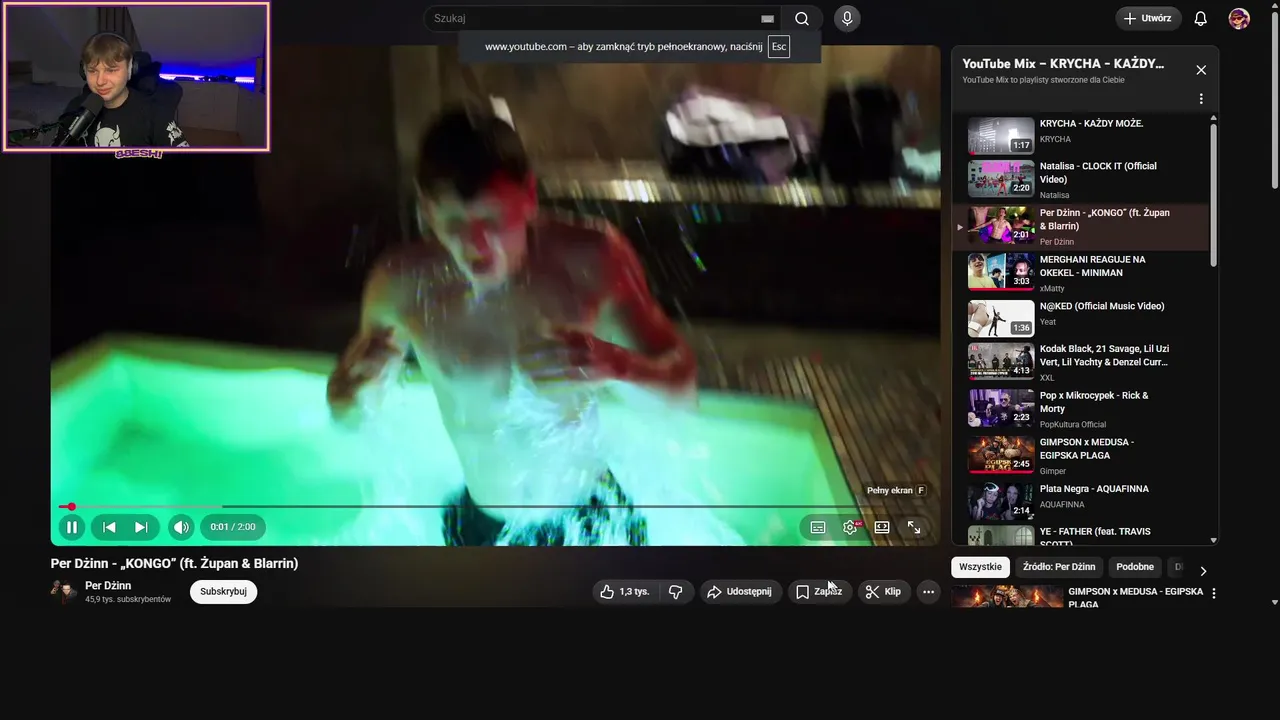The height and width of the screenshot is (720, 1280).
Task: Select Źródło: Per Dżinn filter chip
Action: pos(1059,567)
